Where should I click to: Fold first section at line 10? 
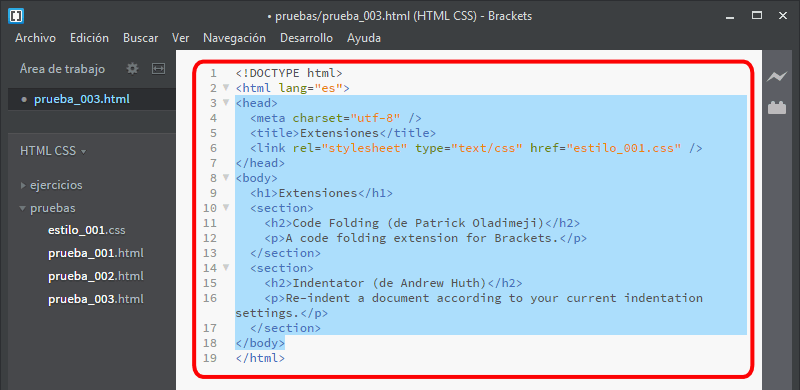click(226, 208)
